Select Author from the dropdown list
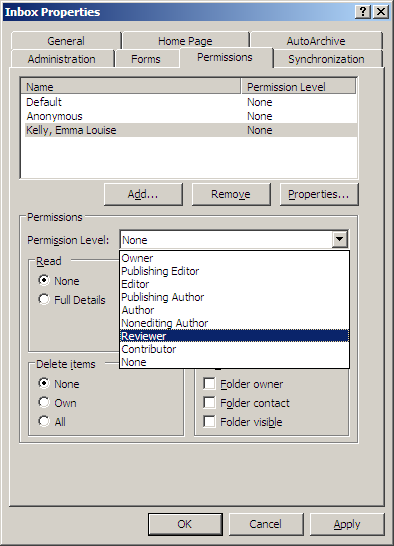The width and height of the screenshot is (394, 546). [x=234, y=310]
